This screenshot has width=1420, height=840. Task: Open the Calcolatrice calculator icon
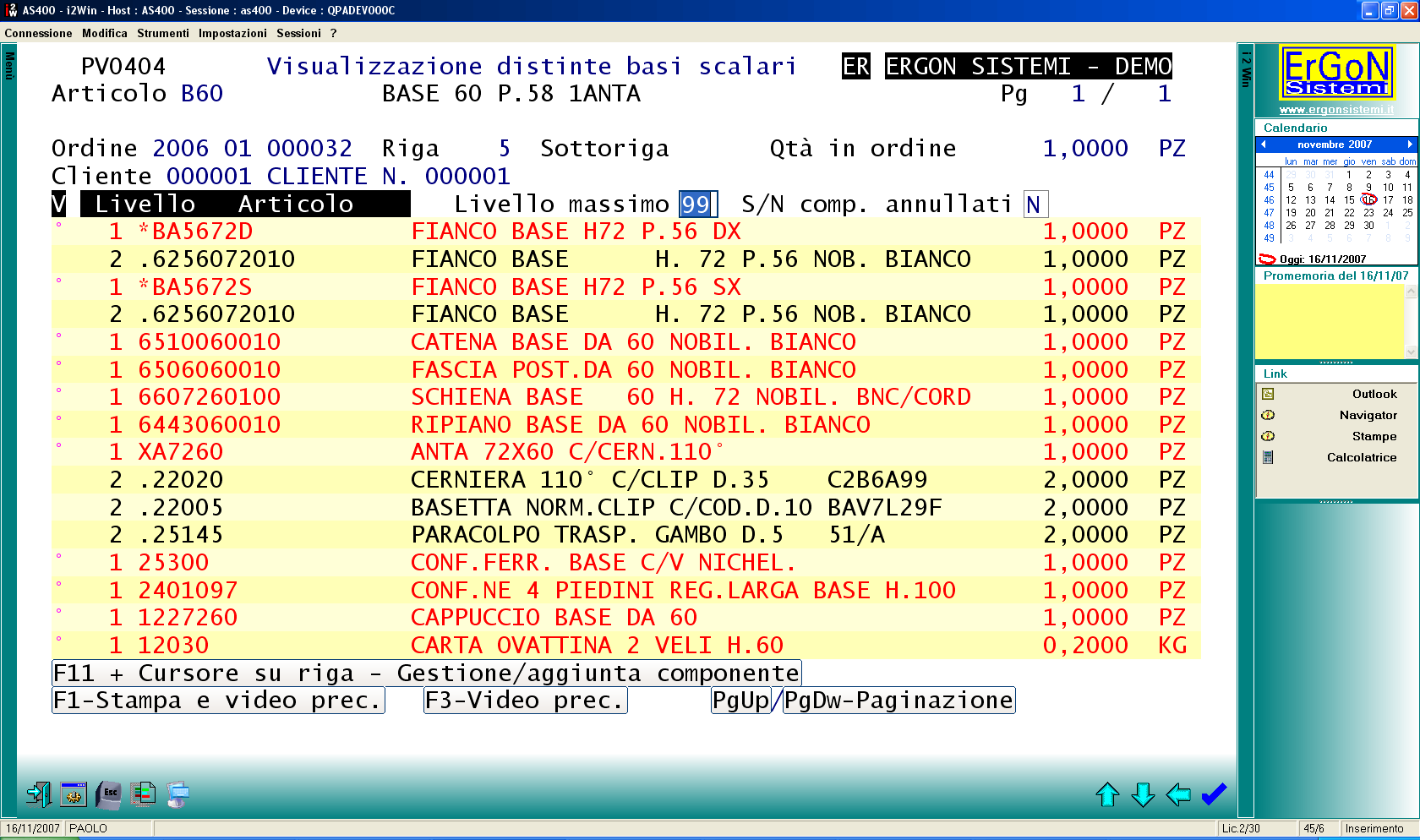[1268, 457]
